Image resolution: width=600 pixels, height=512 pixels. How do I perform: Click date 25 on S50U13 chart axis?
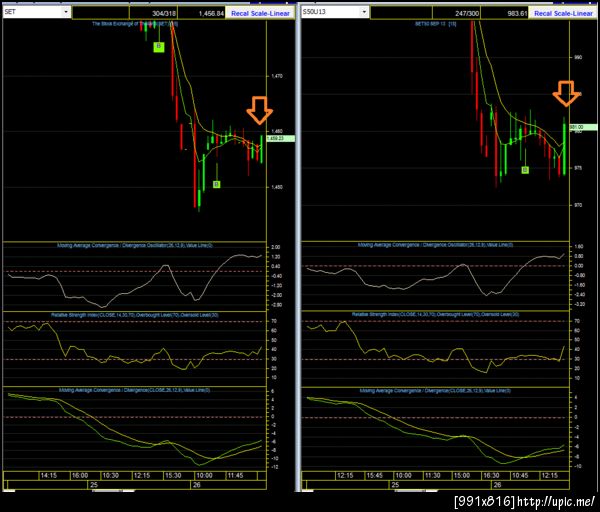pos(395,485)
